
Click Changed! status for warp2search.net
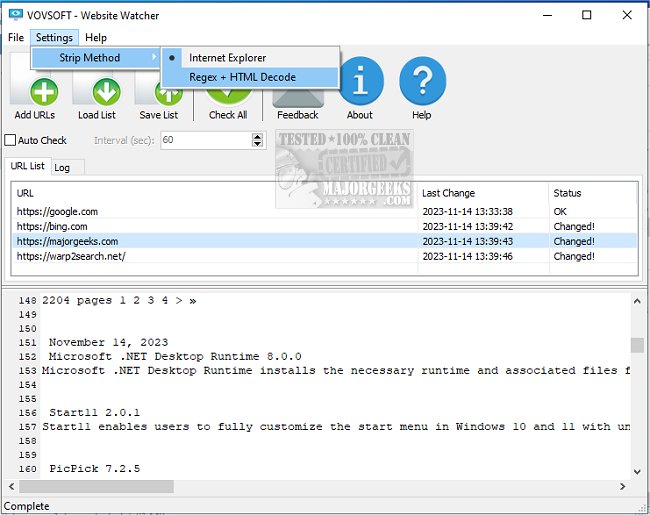[x=574, y=256]
